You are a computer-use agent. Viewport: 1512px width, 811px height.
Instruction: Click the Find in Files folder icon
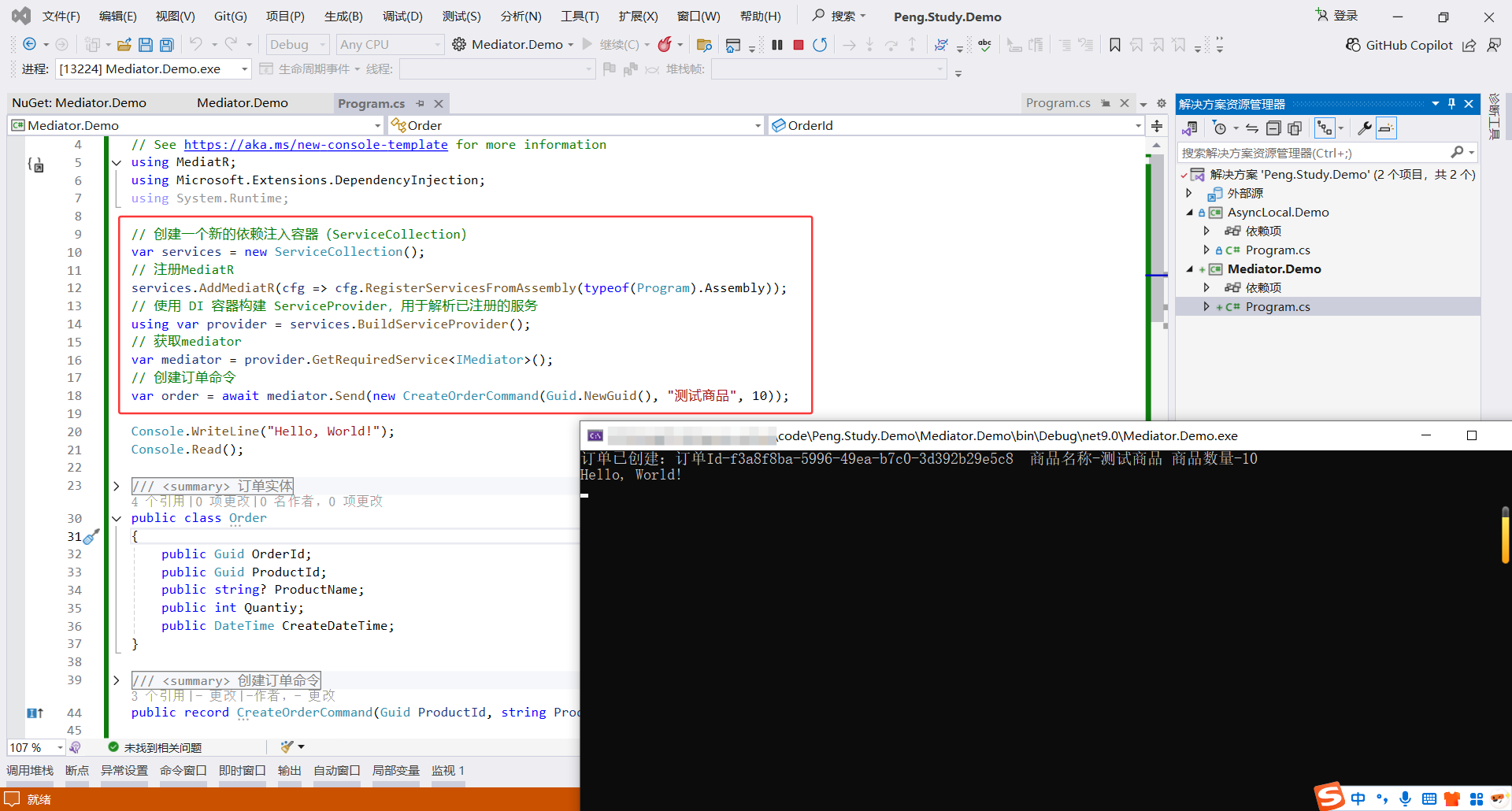pyautogui.click(x=705, y=45)
